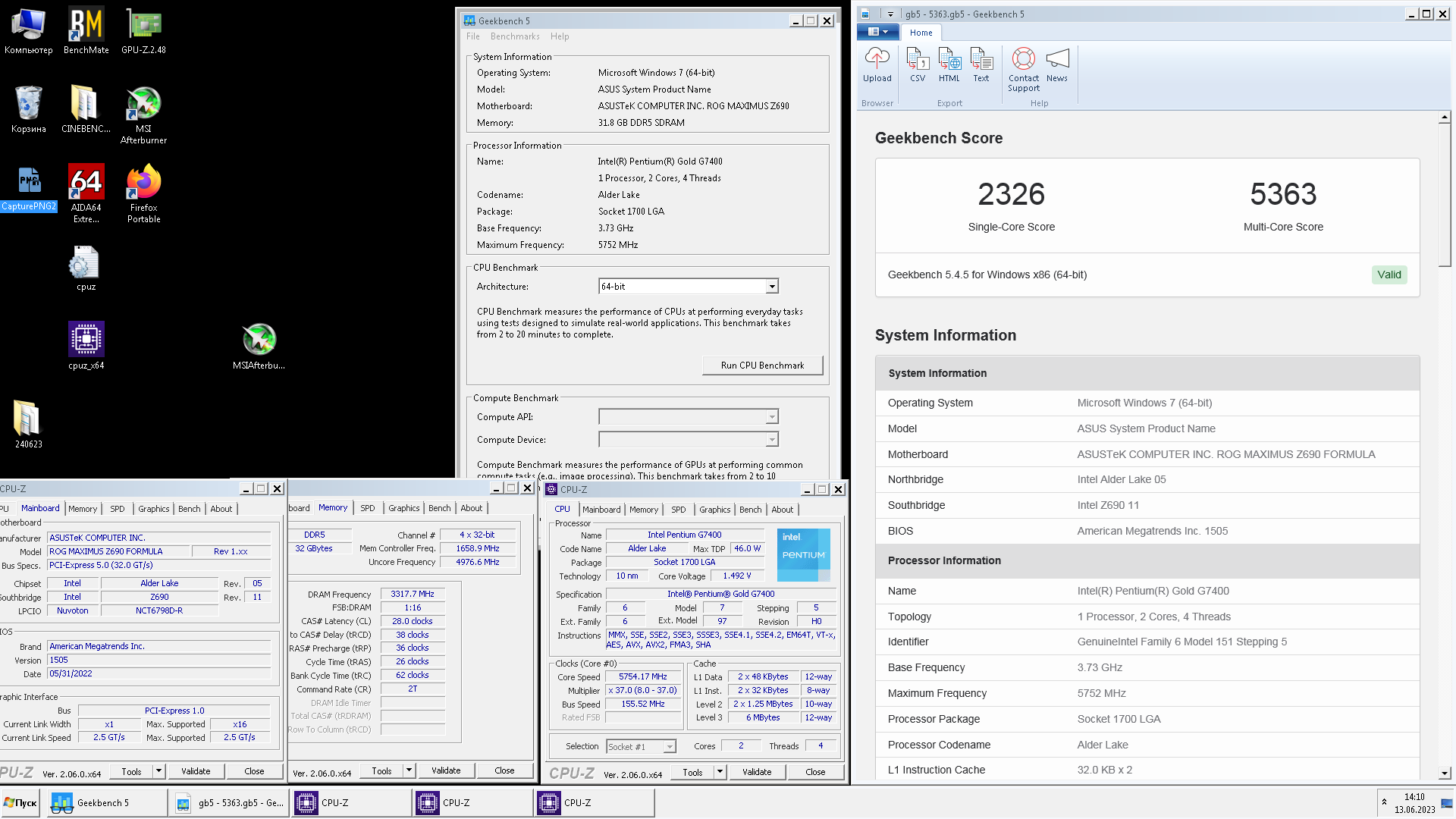
Task: Open the File menu in Geekbench 5
Action: point(473,36)
